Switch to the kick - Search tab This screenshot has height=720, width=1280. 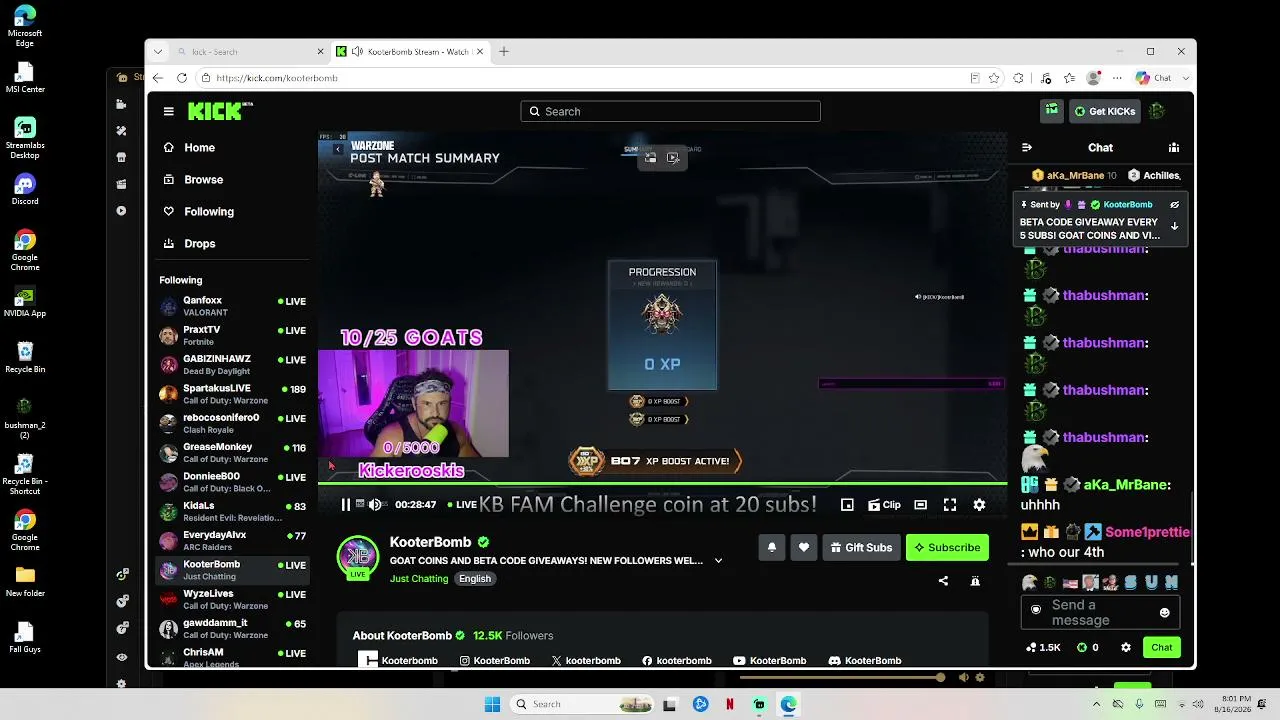[250, 52]
